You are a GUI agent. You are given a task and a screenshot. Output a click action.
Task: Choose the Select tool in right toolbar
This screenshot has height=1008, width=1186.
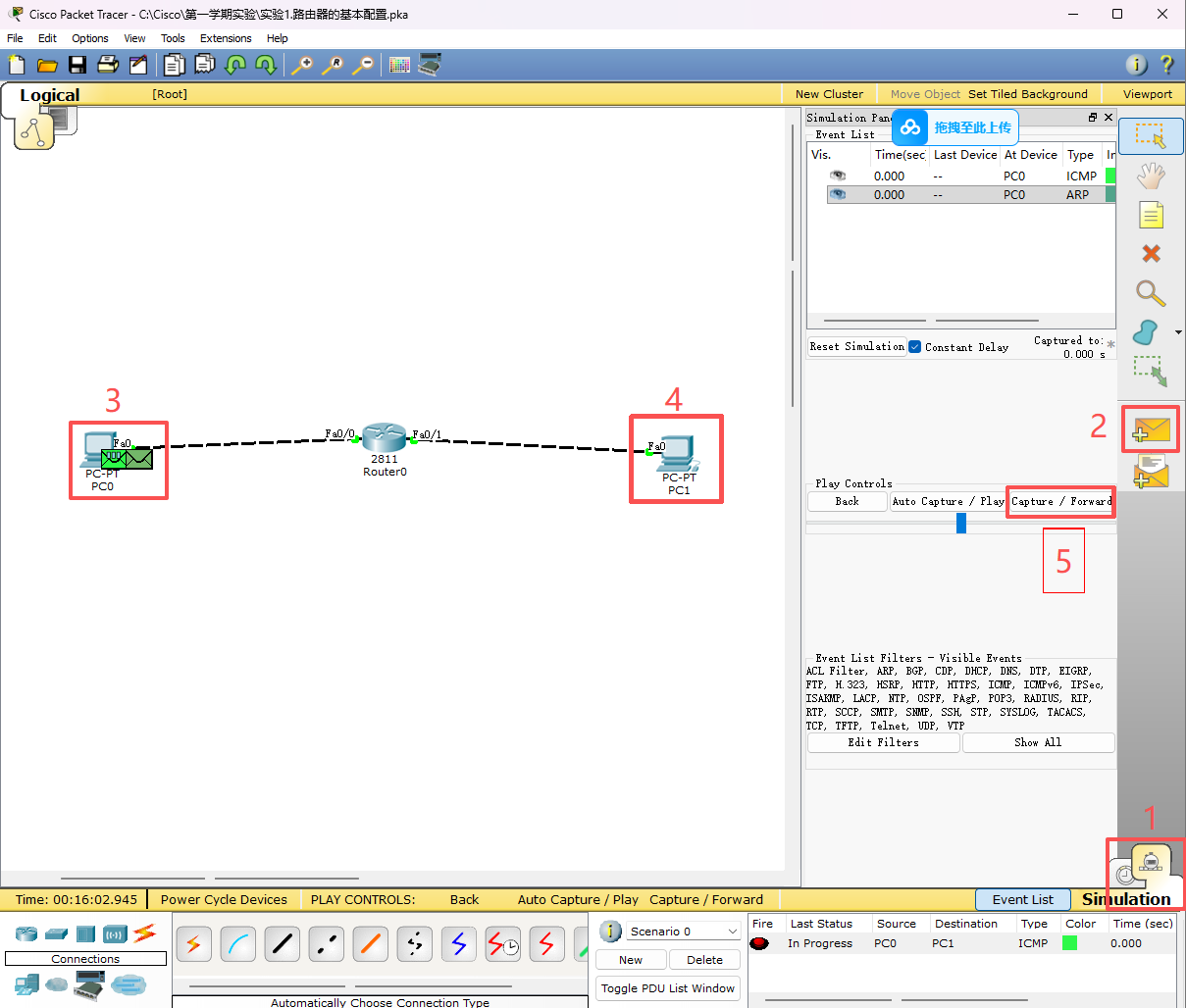click(x=1151, y=135)
